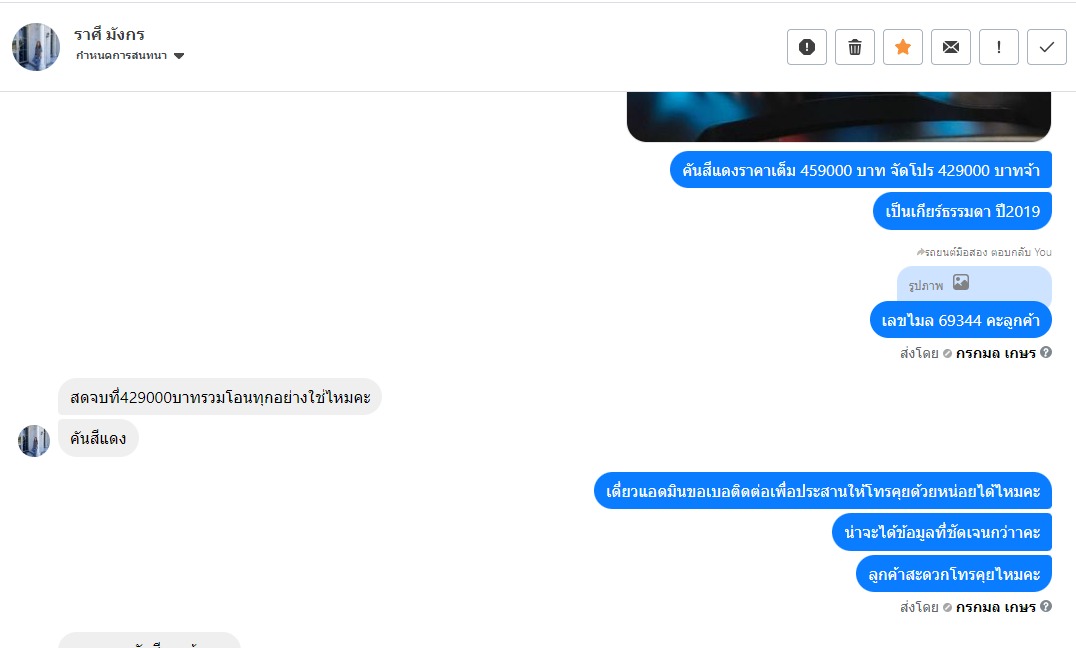Toggle the orange star follow-up icon
The width and height of the screenshot is (1076, 648).
902,47
